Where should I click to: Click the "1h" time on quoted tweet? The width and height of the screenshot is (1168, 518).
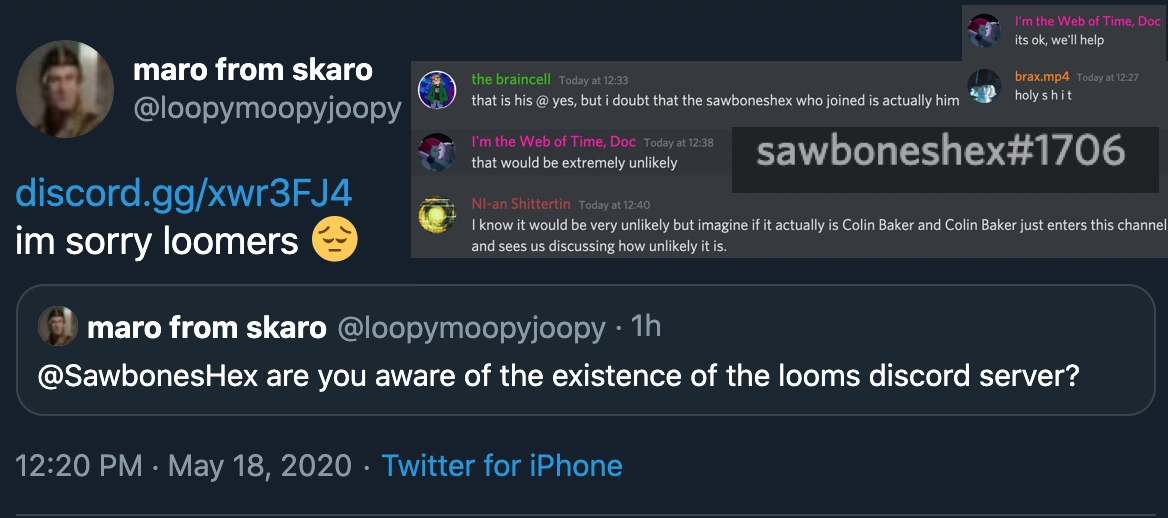click(x=645, y=327)
